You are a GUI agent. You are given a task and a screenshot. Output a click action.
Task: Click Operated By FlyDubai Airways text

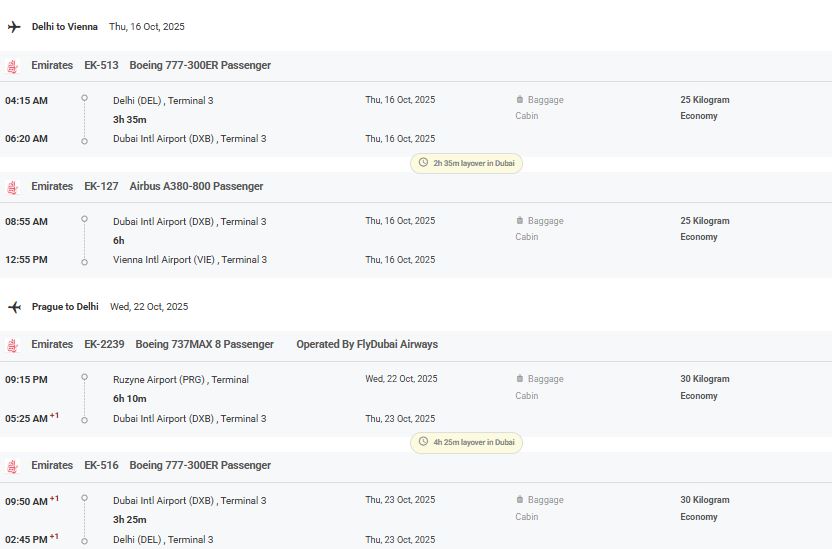[x=367, y=344]
